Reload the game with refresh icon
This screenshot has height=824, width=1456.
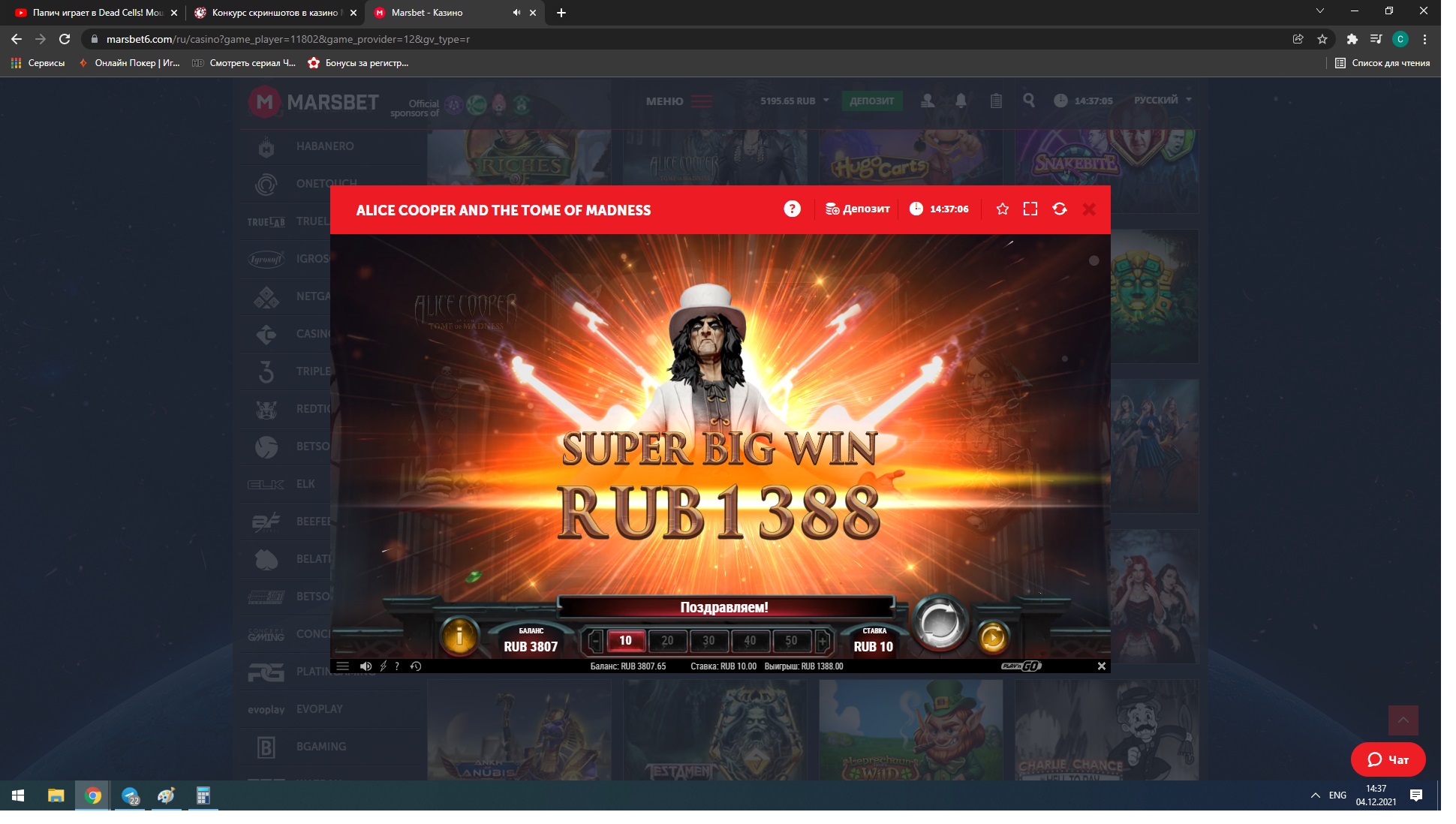coord(1060,209)
